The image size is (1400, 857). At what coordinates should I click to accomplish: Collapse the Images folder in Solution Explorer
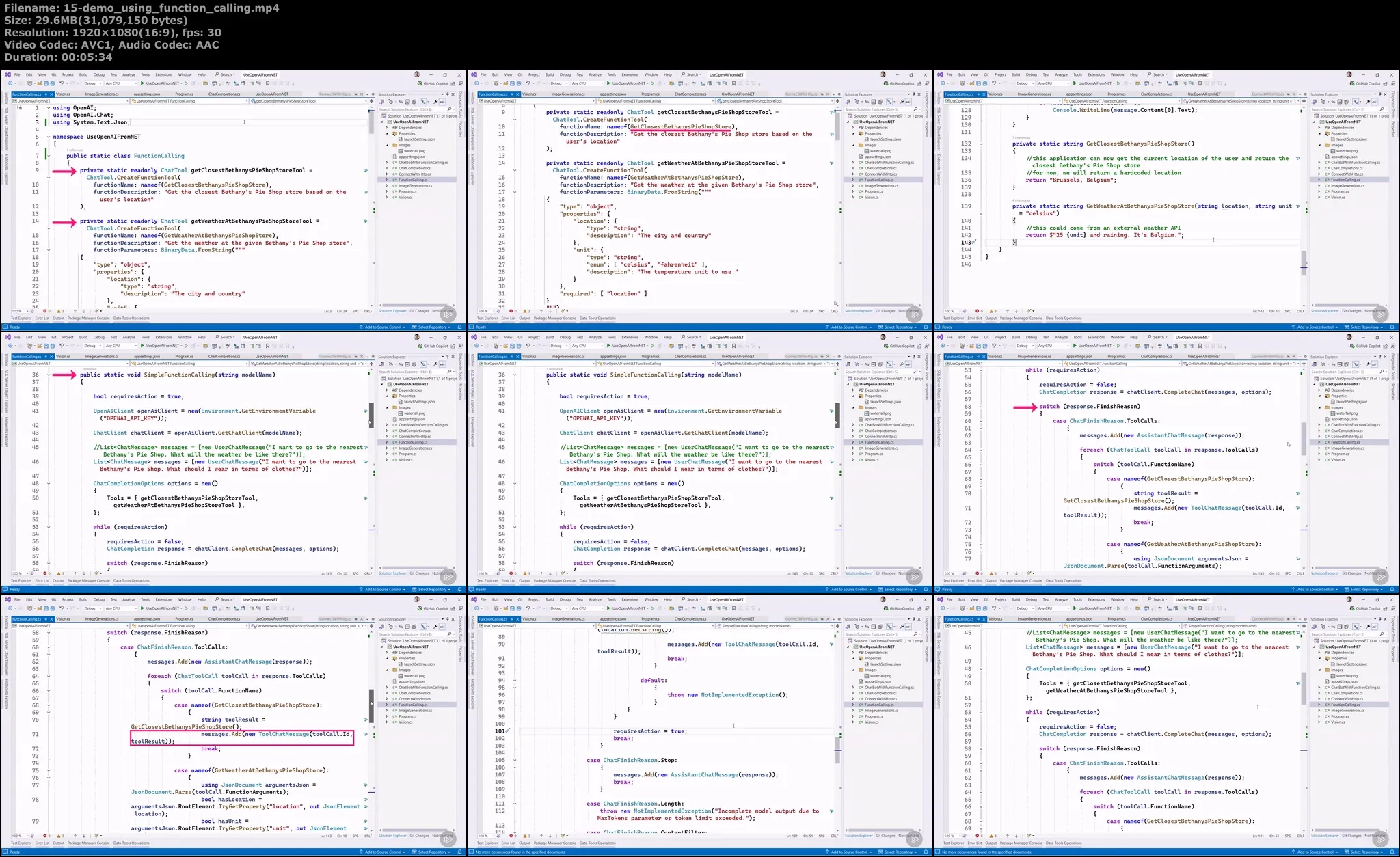click(x=387, y=145)
